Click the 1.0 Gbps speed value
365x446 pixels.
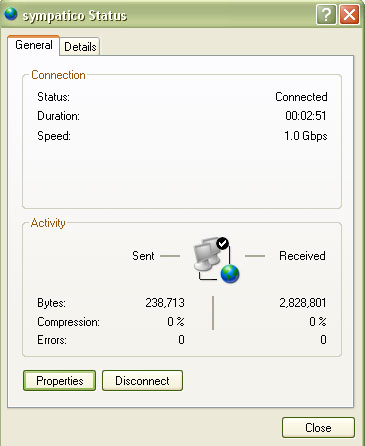306,136
